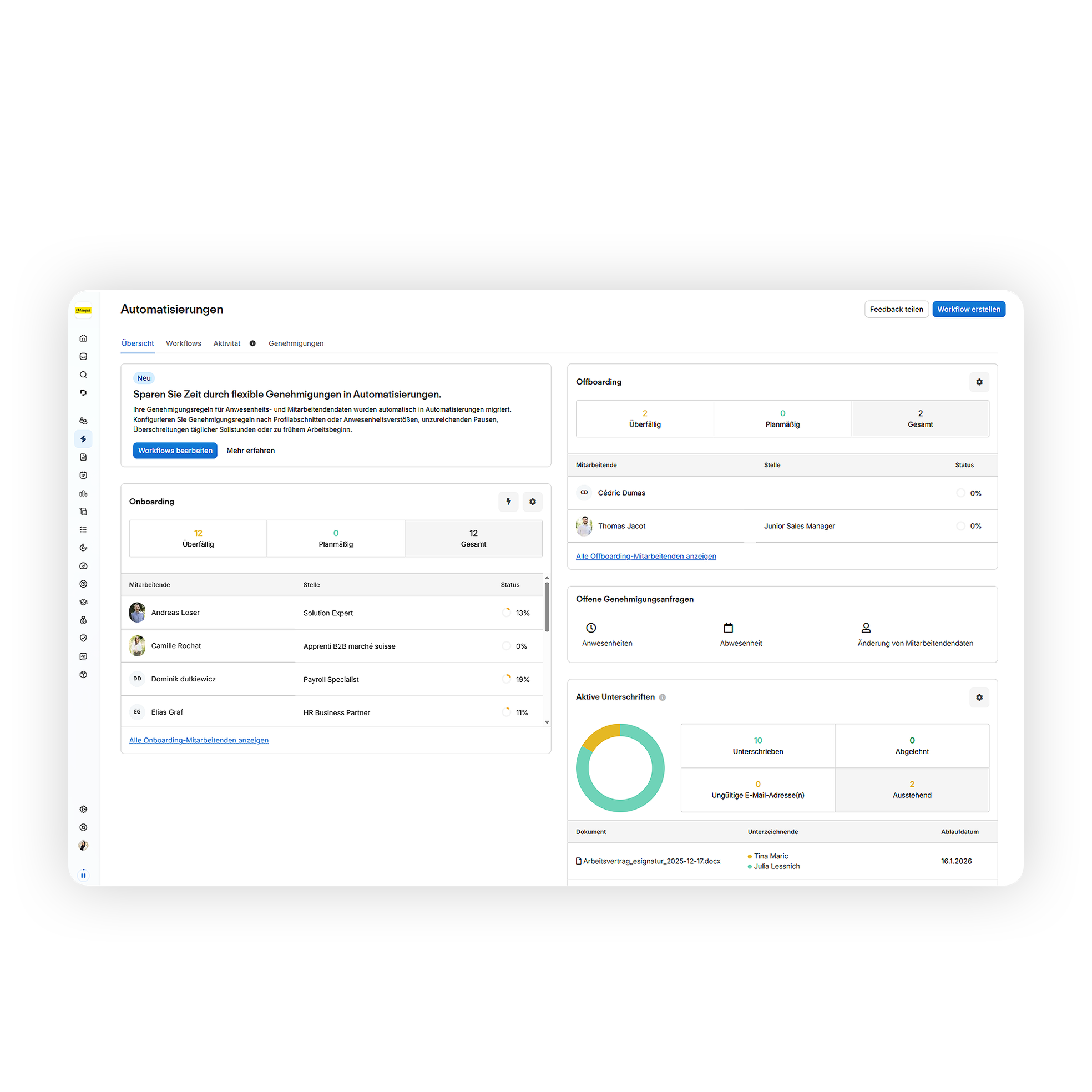This screenshot has width=1092, height=1092.
Task: Click the search magnifier sidebar icon
Action: click(83, 375)
